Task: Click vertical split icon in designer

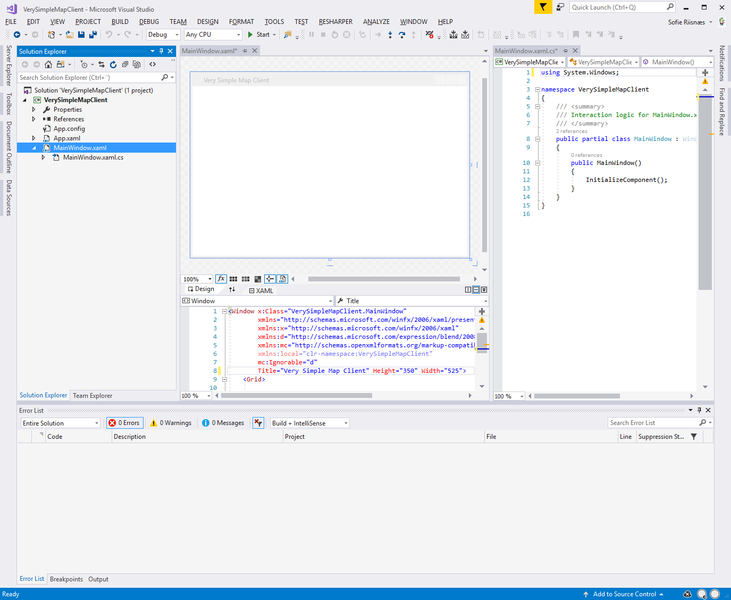Action: pos(468,290)
